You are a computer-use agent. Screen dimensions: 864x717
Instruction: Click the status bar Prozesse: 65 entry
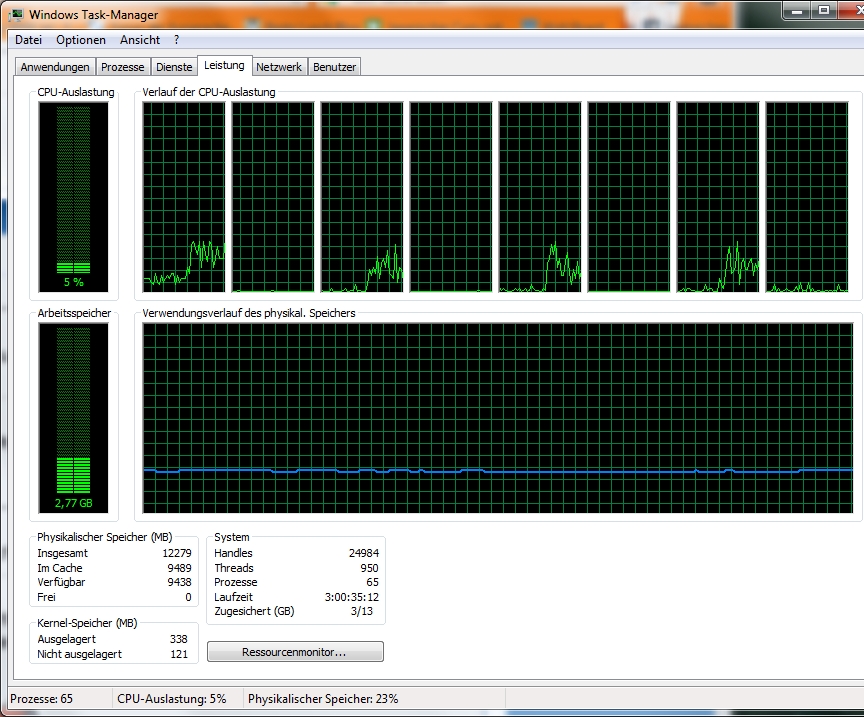point(41,699)
